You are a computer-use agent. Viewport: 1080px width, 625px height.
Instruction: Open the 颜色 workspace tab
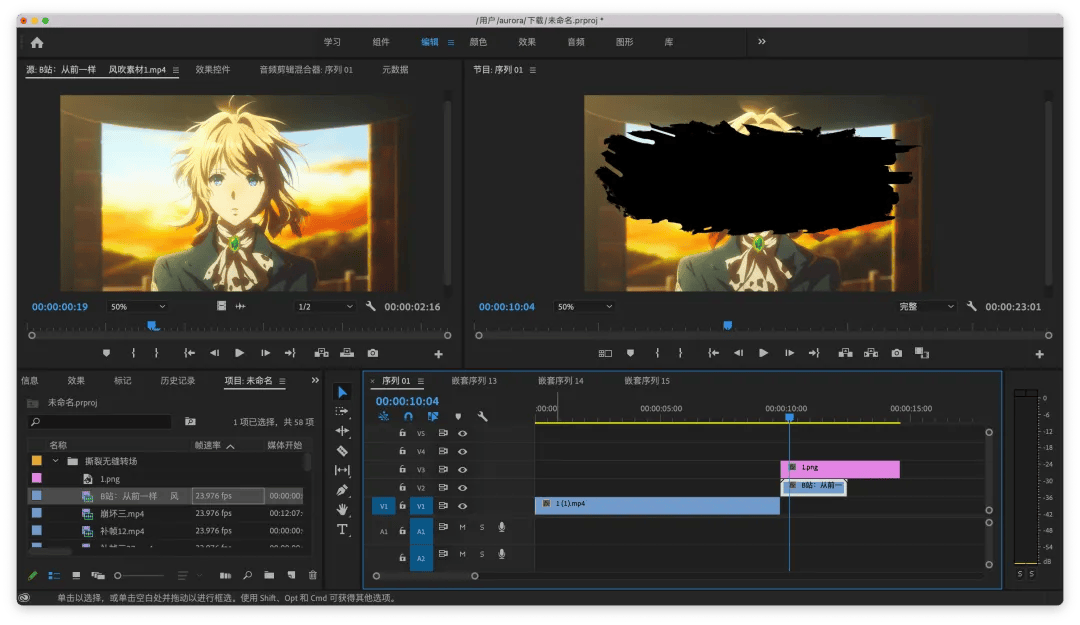coord(478,42)
